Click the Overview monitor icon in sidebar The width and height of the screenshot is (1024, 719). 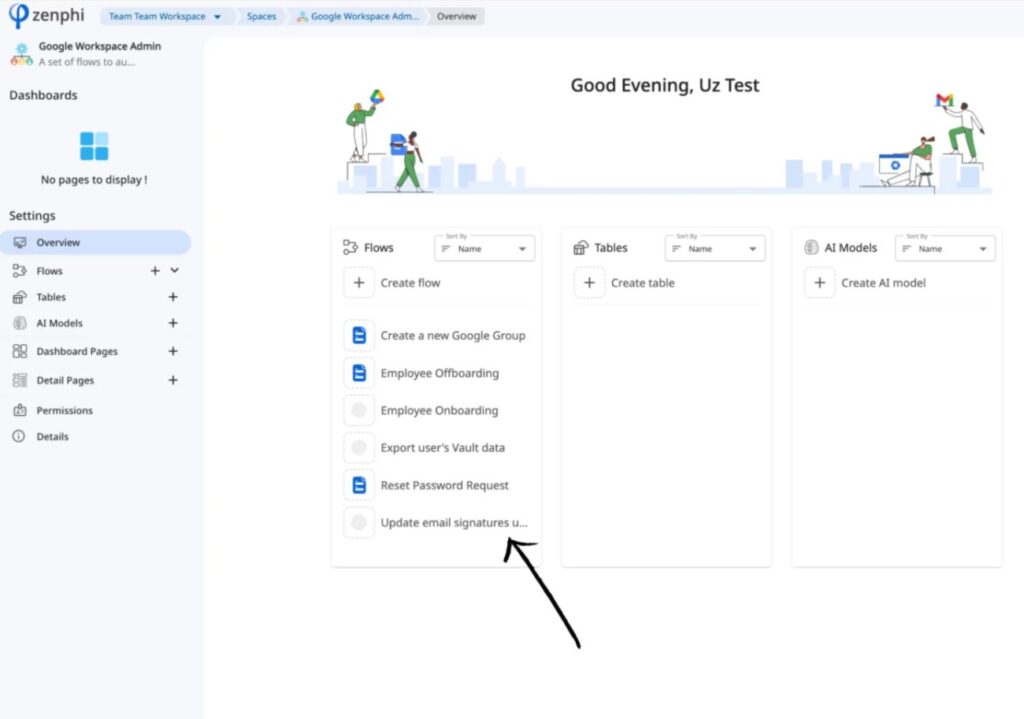click(20, 242)
